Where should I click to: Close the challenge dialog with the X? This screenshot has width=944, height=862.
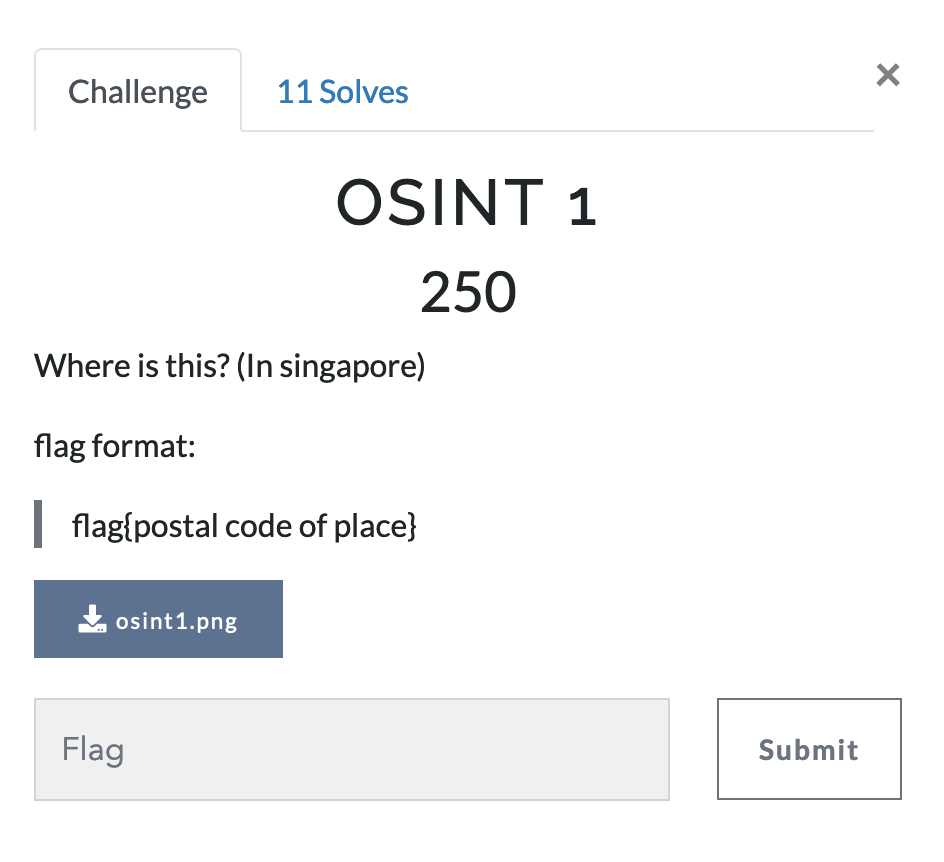(x=887, y=75)
